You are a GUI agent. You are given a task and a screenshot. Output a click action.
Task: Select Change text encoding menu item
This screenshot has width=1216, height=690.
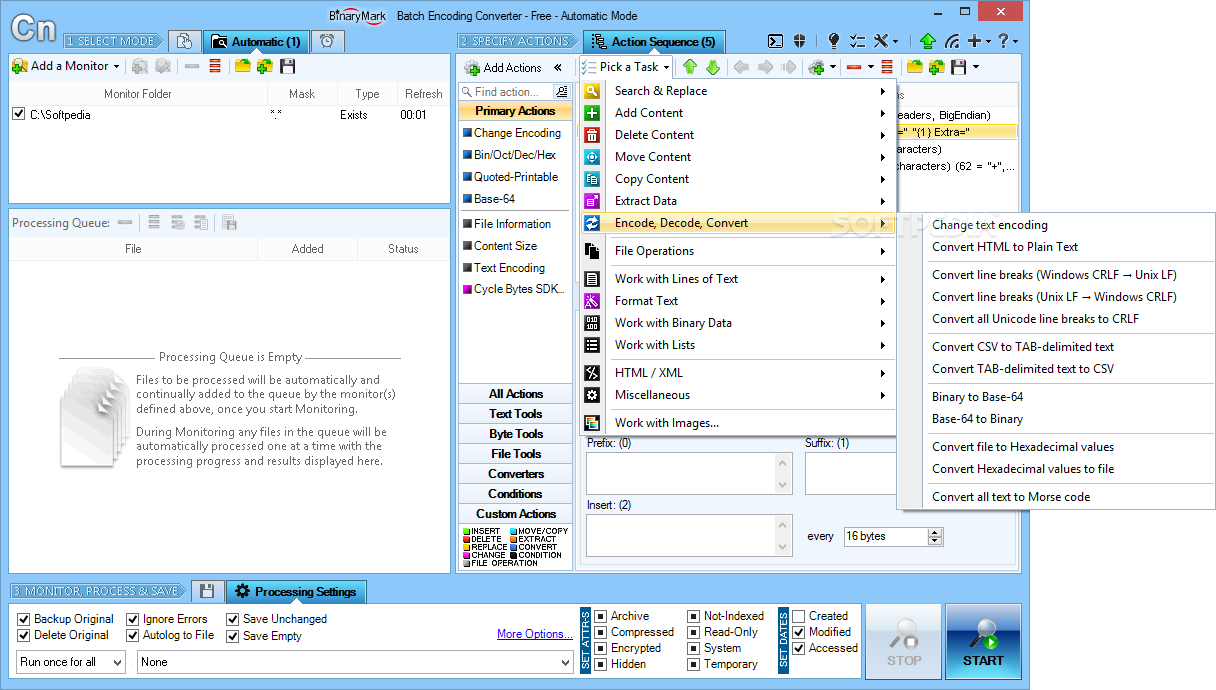pos(990,225)
